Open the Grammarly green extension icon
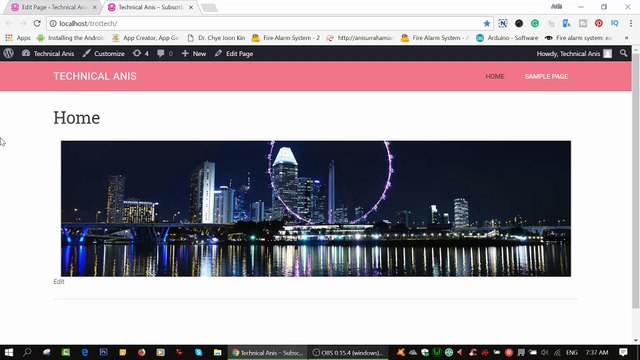This screenshot has height=360, width=640. (535, 23)
